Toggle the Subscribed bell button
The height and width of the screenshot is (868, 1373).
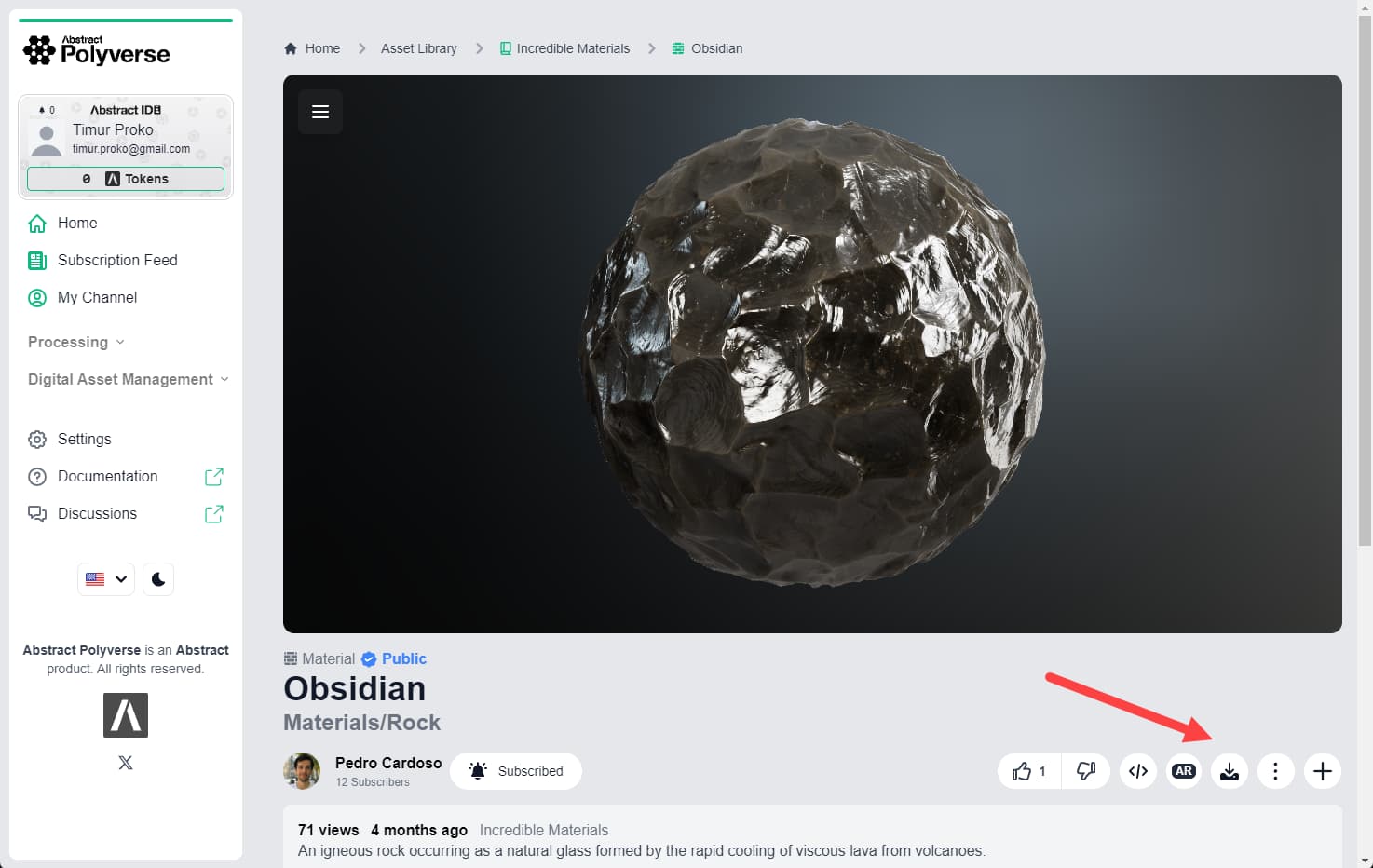516,771
